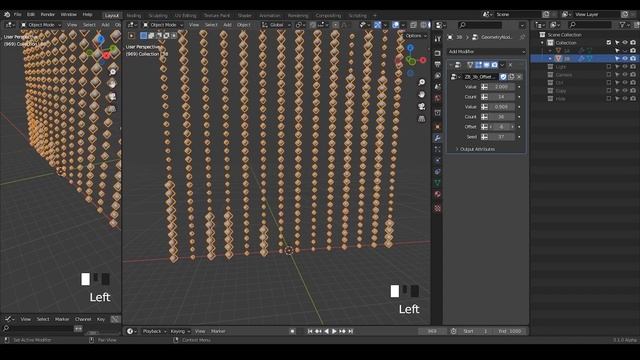Toggle modifier show in edit mode

coord(479,65)
